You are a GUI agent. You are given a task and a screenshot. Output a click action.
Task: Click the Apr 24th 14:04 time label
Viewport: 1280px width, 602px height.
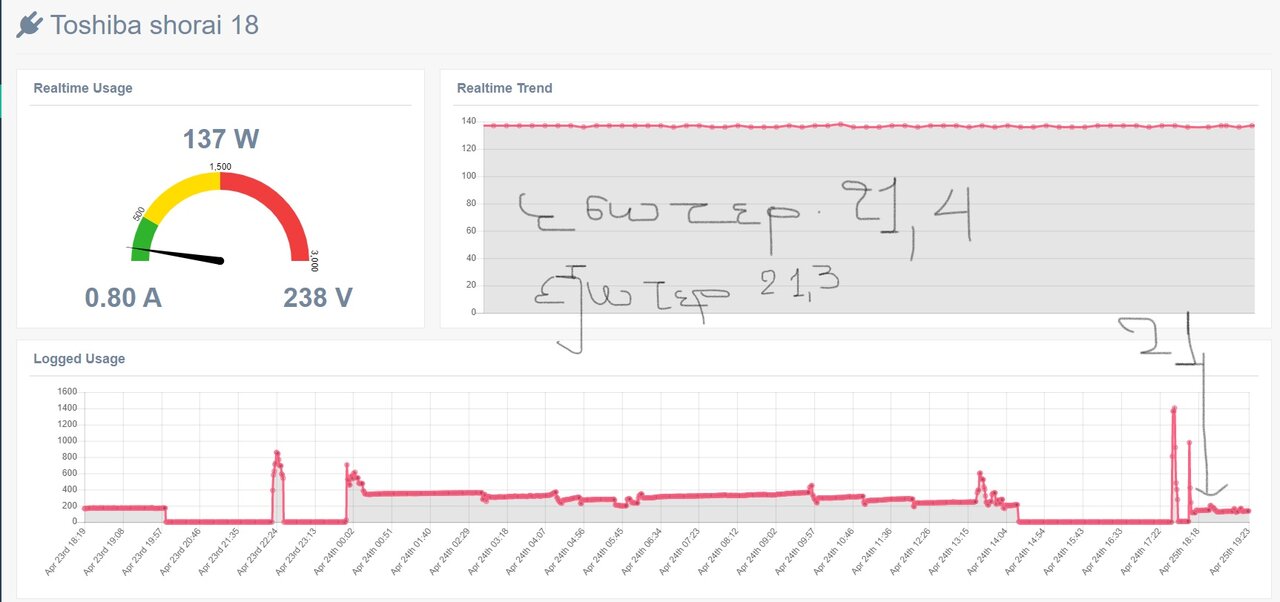tap(988, 551)
